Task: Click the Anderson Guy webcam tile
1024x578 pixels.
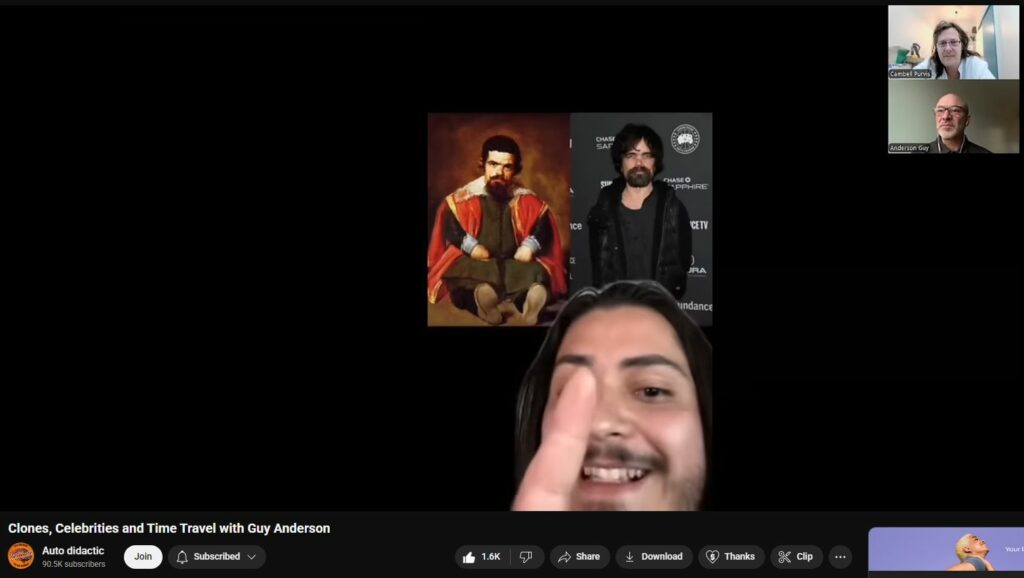Action: coord(953,116)
